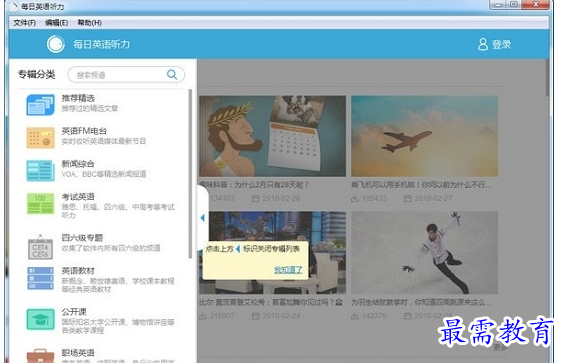Image resolution: width=562 pixels, height=363 pixels.
Task: Click the 专辑分类 panel heading
Action: coord(37,75)
